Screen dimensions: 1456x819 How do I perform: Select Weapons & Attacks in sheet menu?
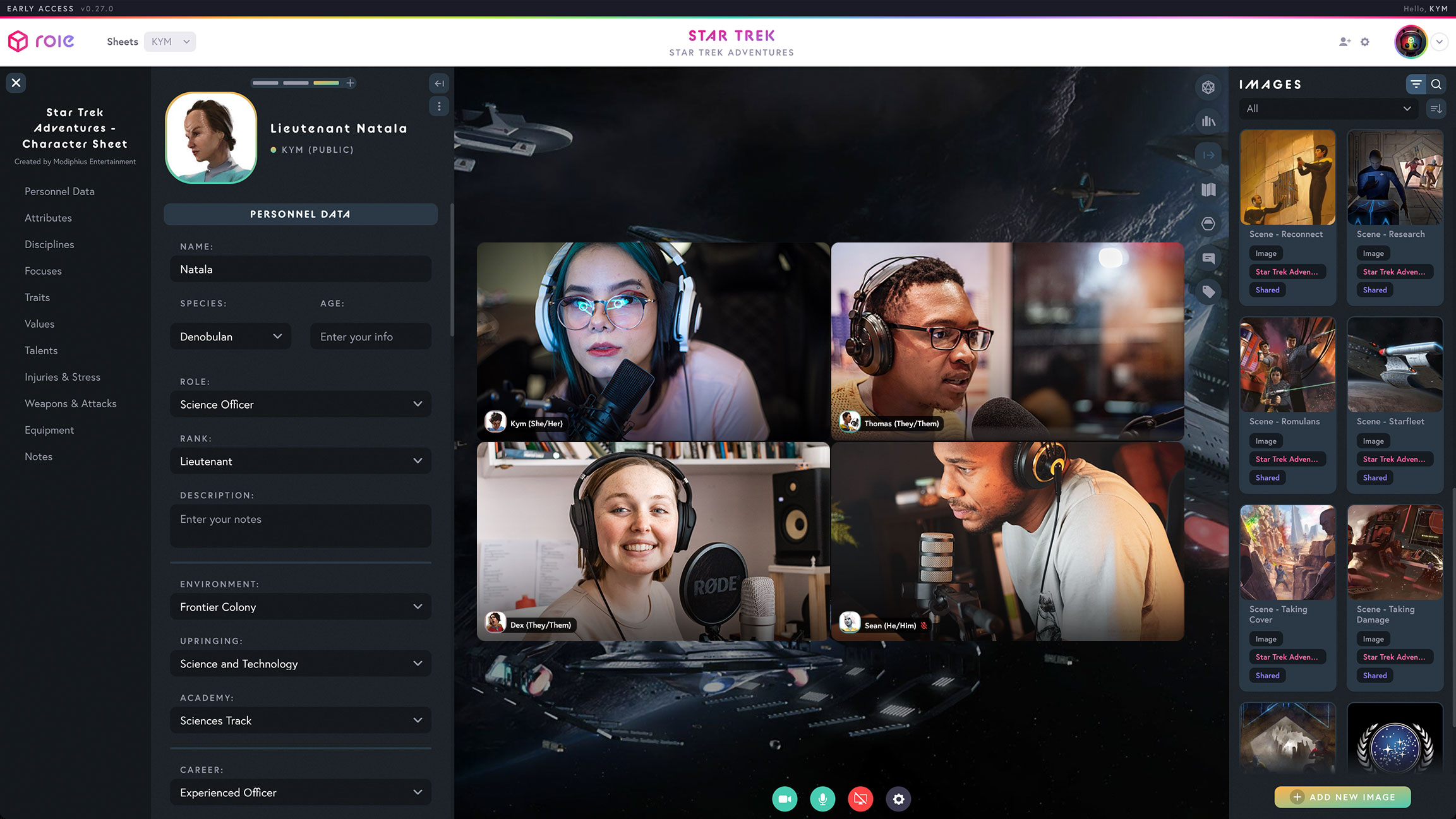coord(70,404)
